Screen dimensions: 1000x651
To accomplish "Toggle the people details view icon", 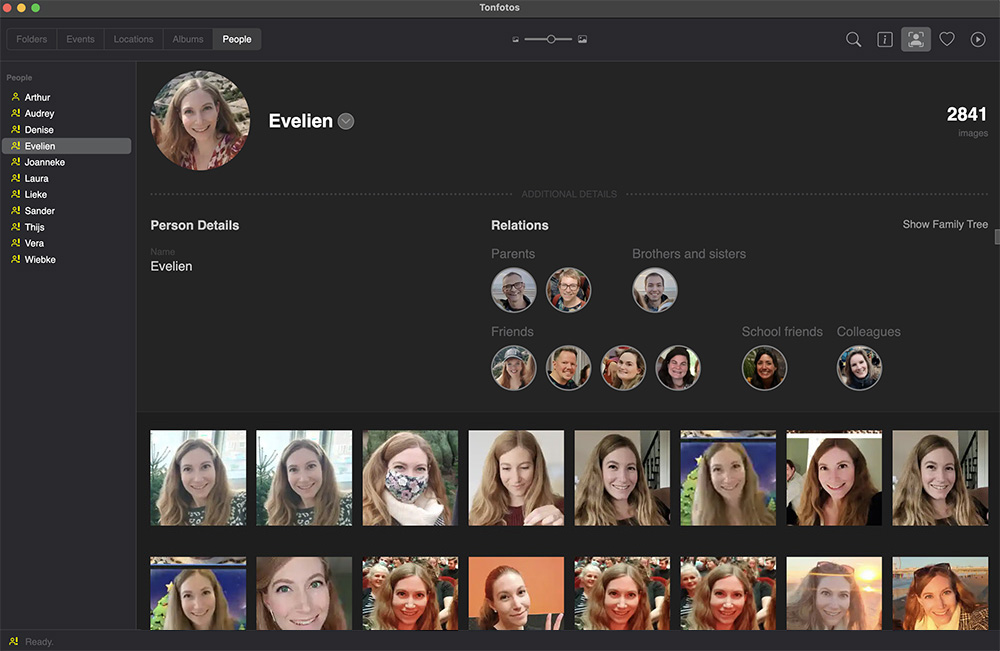I will click(x=915, y=40).
